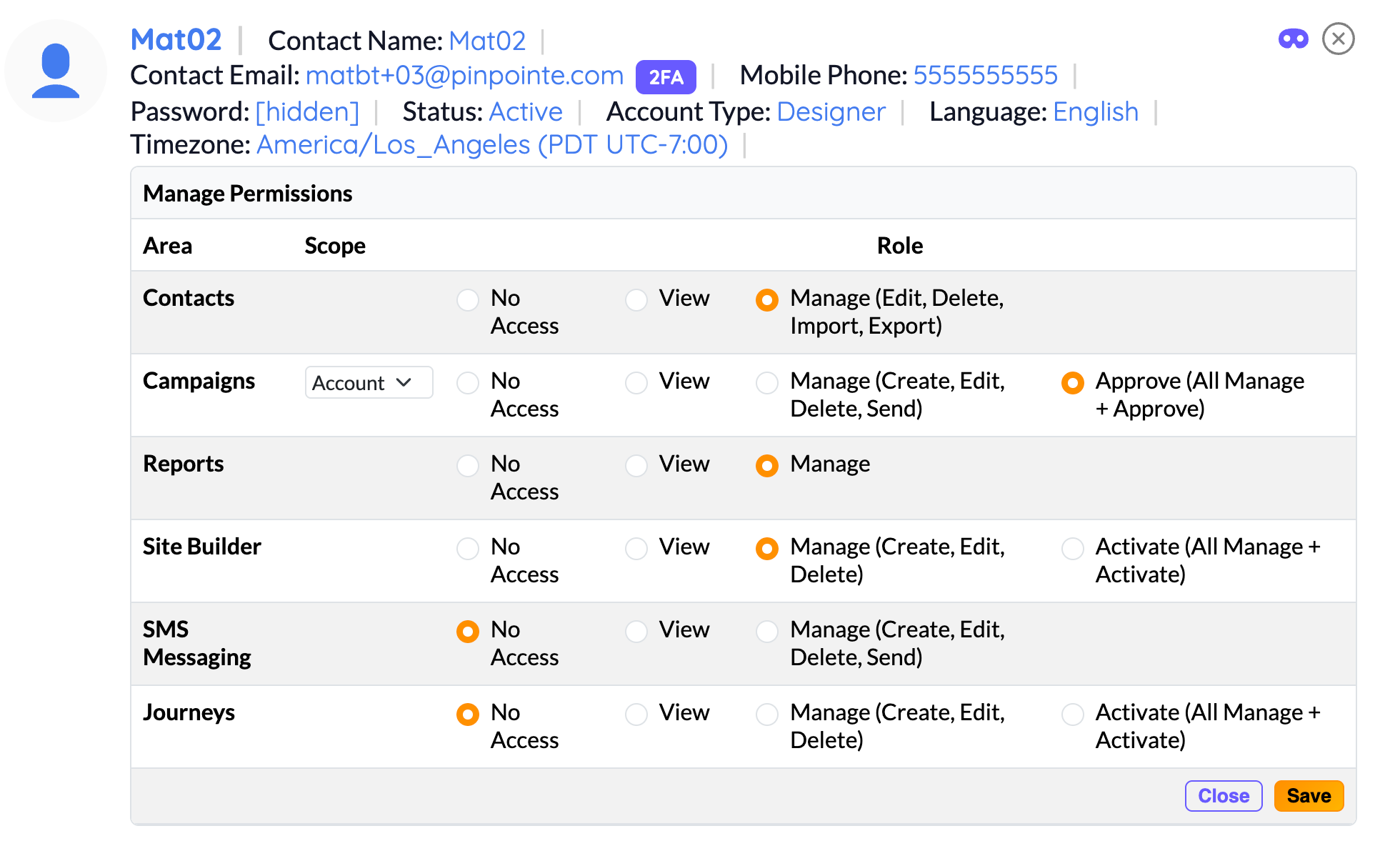Image resolution: width=1400 pixels, height=846 pixels.
Task: Click the [hidden] password value
Action: click(307, 111)
